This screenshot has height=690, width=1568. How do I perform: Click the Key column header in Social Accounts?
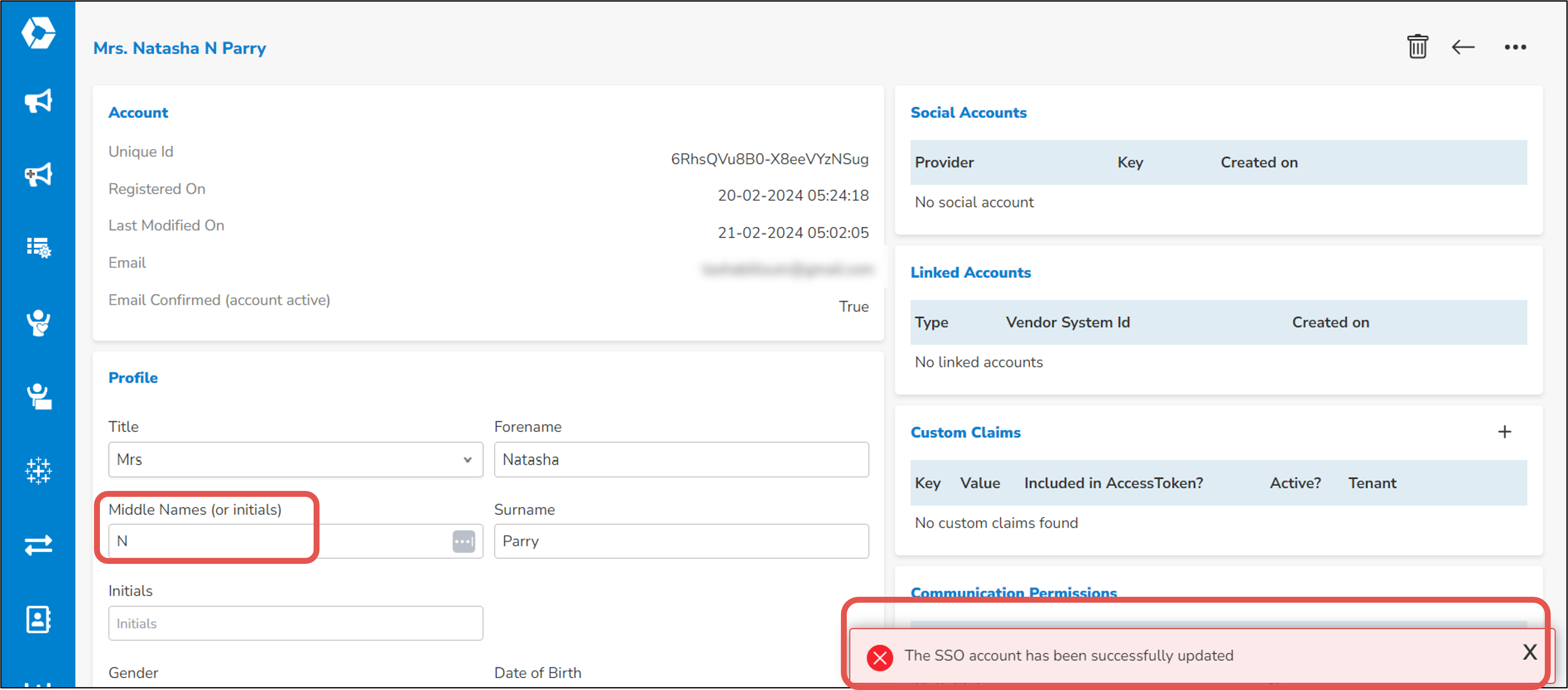[x=1130, y=163]
